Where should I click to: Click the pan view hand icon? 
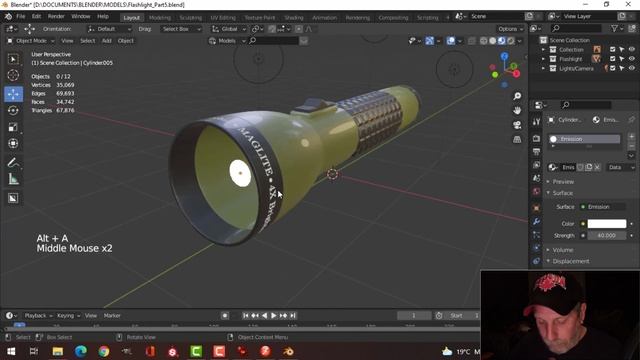[517, 111]
